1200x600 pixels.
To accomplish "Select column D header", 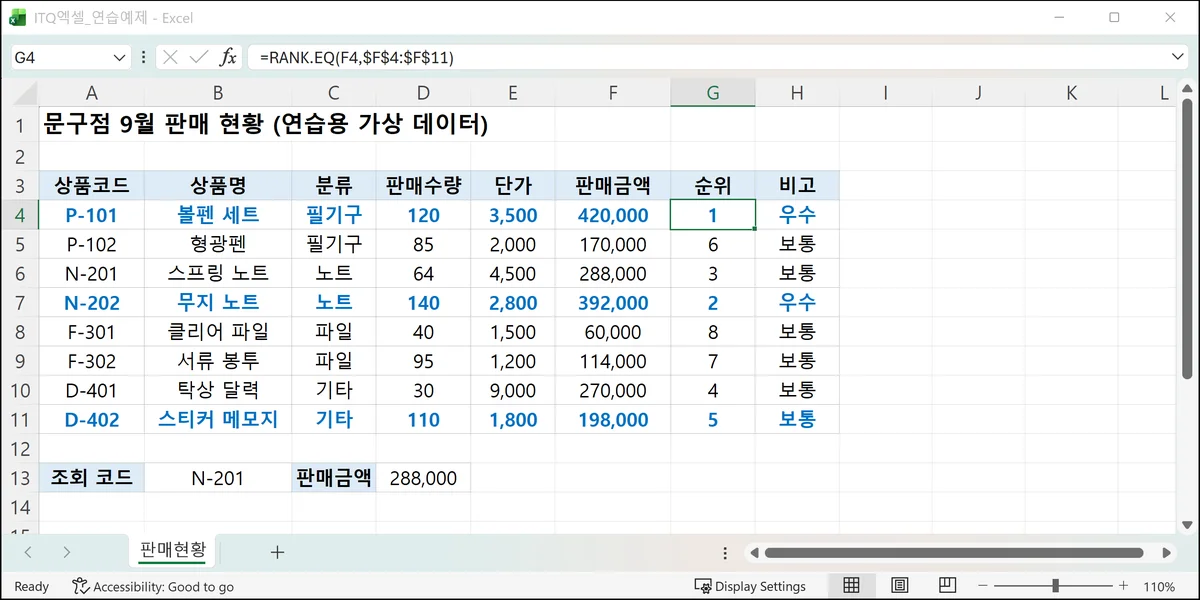I will coord(423,93).
